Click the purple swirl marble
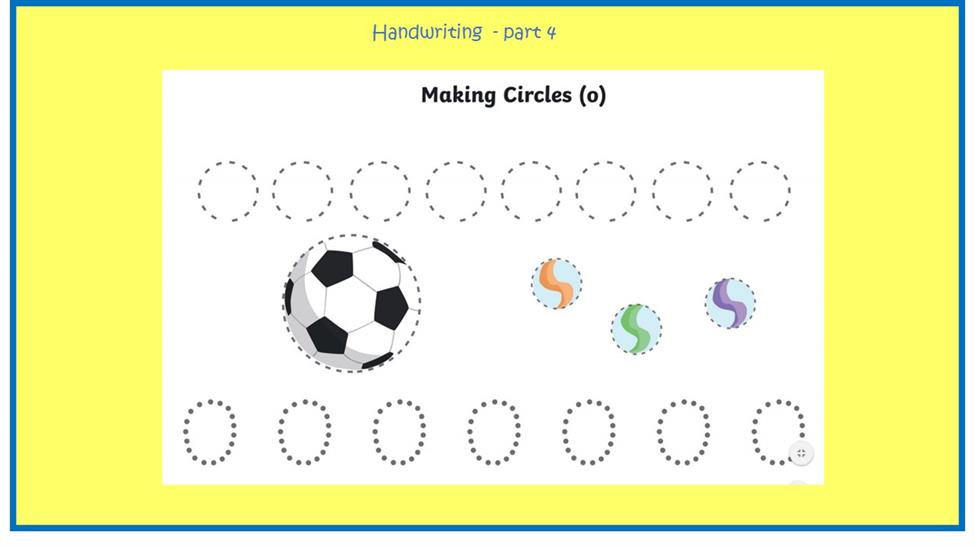Image resolution: width=975 pixels, height=548 pixels. point(731,303)
